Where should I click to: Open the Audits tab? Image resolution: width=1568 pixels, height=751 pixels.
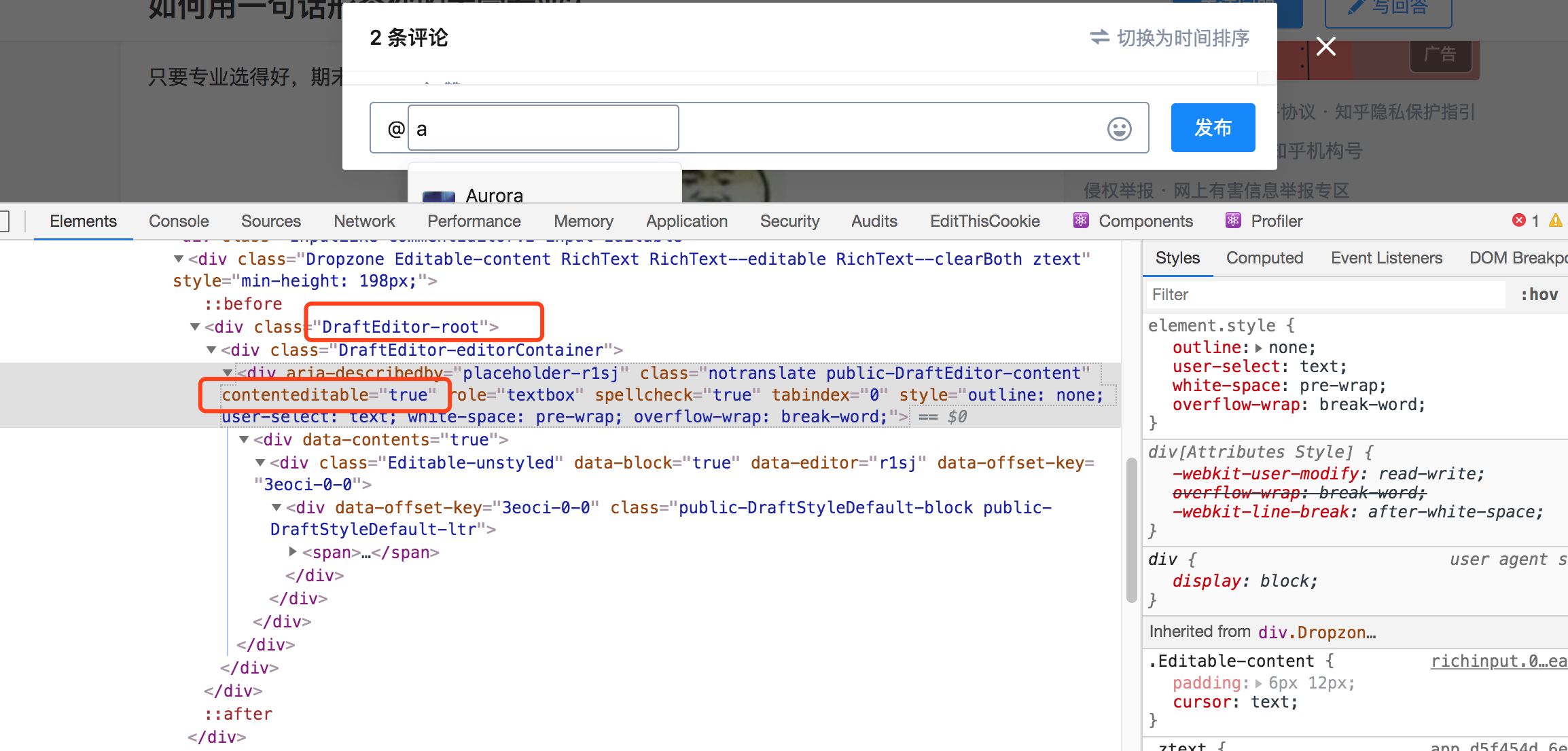pyautogui.click(x=874, y=221)
